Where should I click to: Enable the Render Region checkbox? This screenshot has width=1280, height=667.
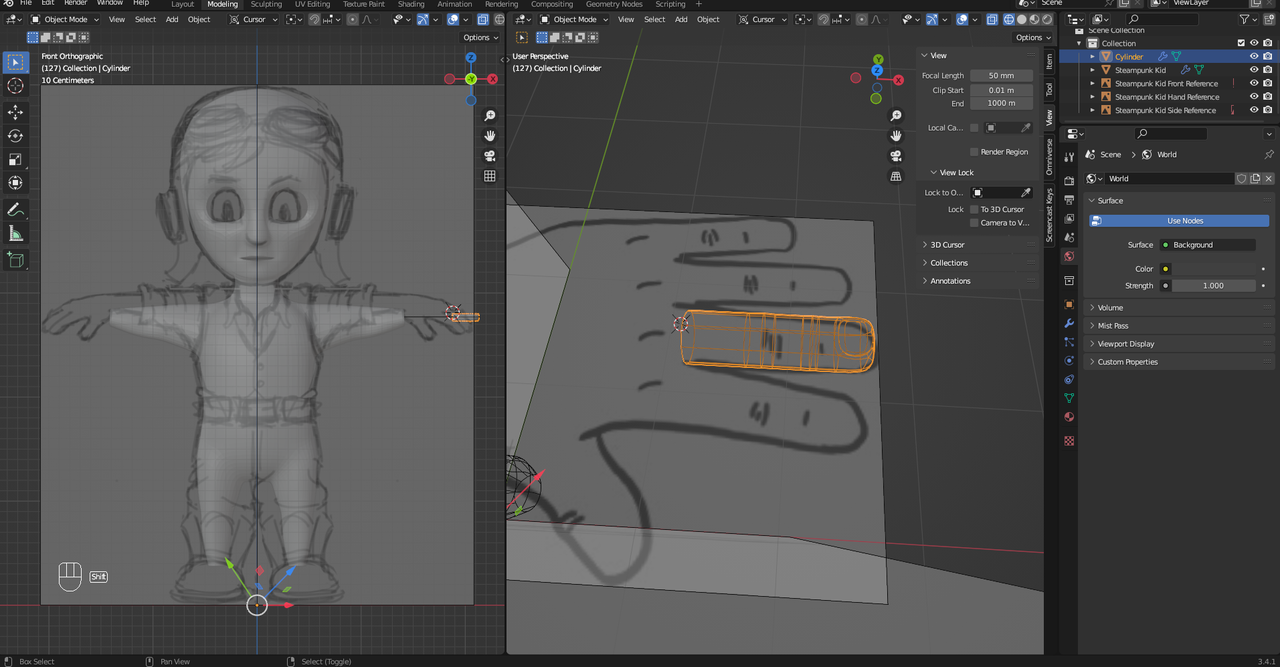click(974, 152)
